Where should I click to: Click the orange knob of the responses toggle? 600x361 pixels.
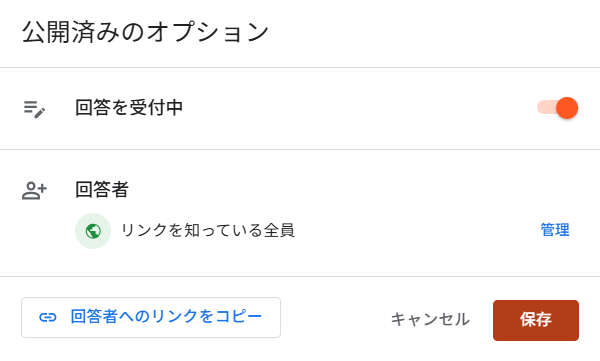pyautogui.click(x=567, y=108)
